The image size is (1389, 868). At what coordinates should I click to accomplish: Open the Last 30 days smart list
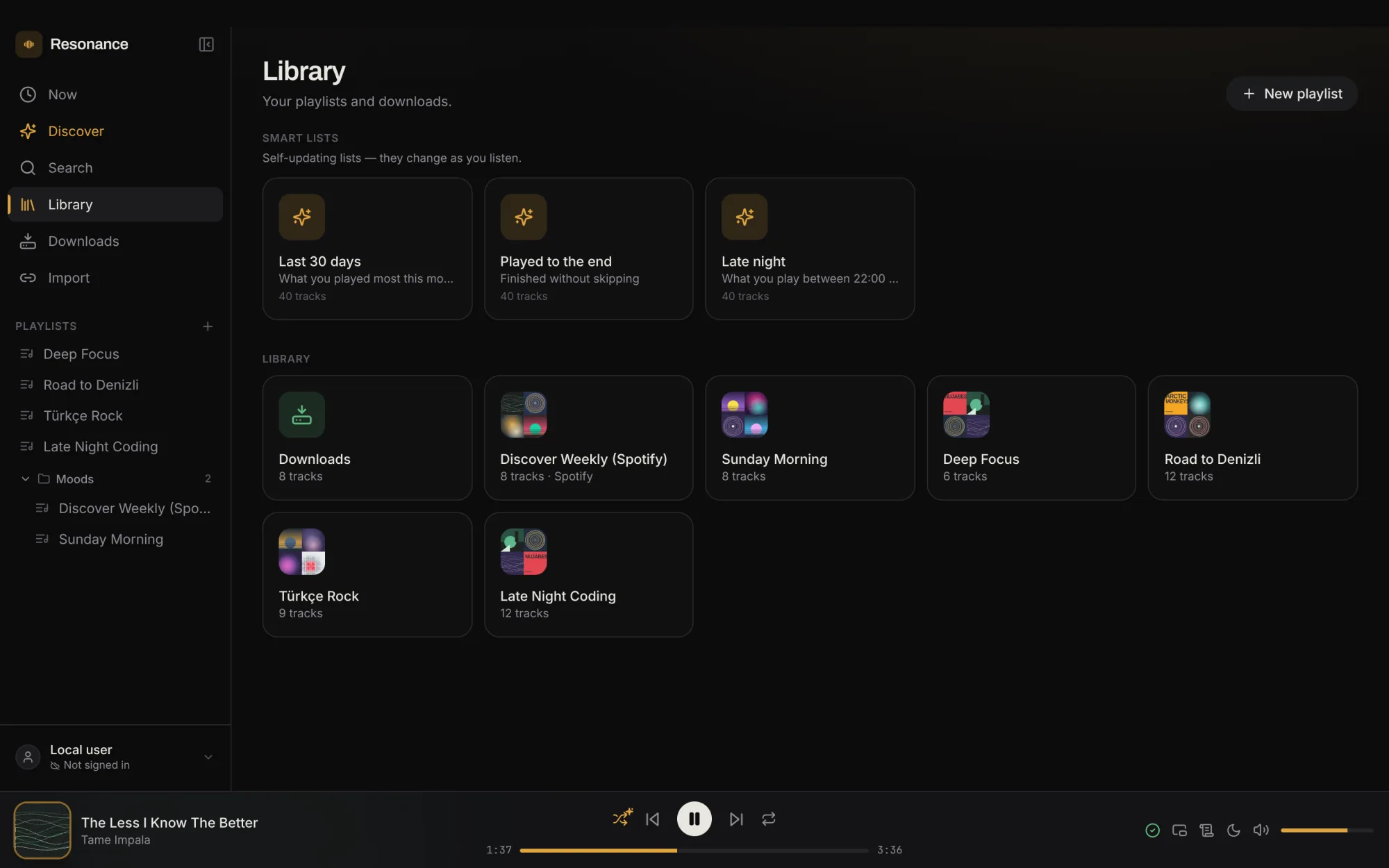point(367,249)
